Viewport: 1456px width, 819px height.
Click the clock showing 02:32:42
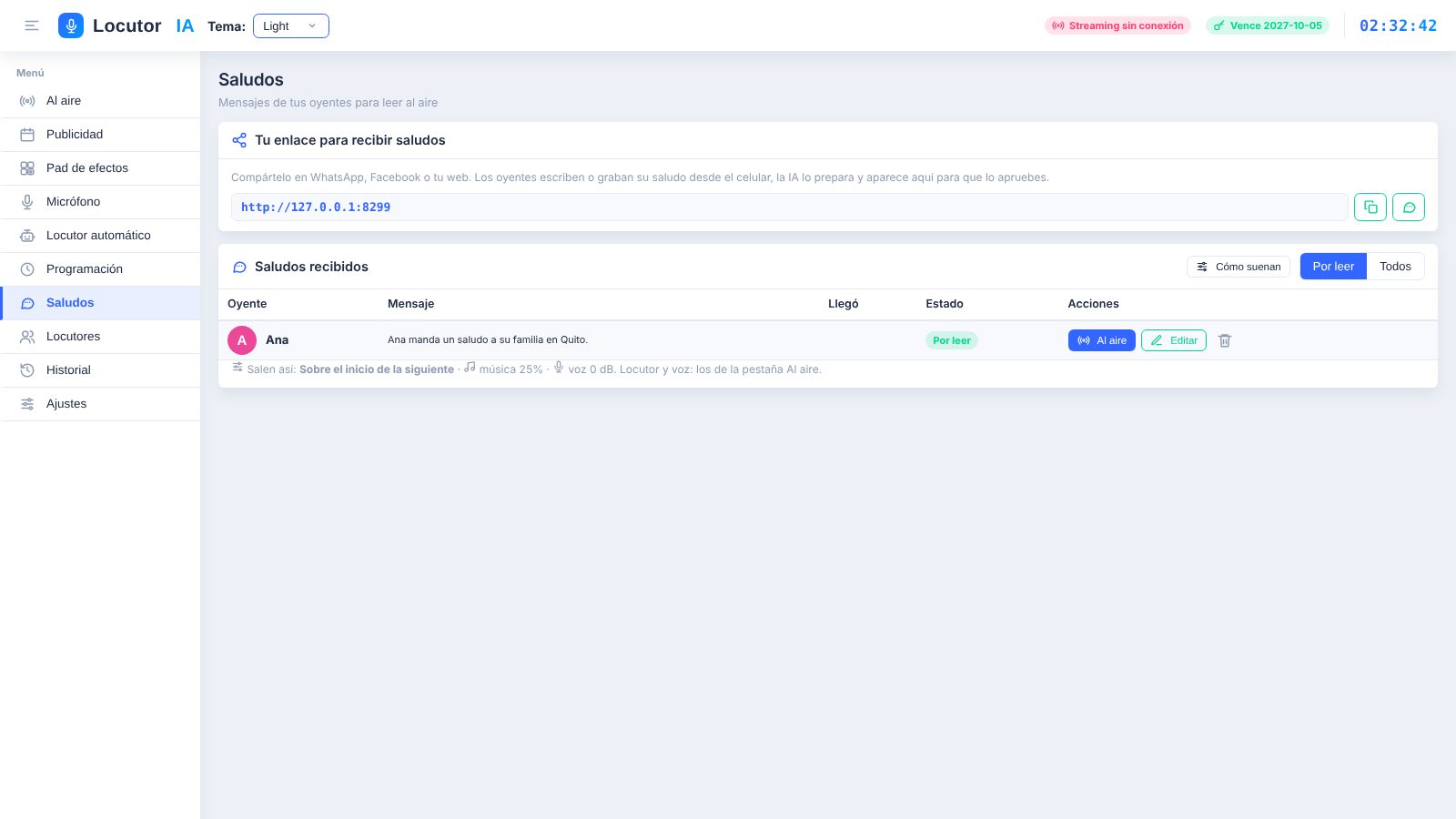click(1398, 25)
